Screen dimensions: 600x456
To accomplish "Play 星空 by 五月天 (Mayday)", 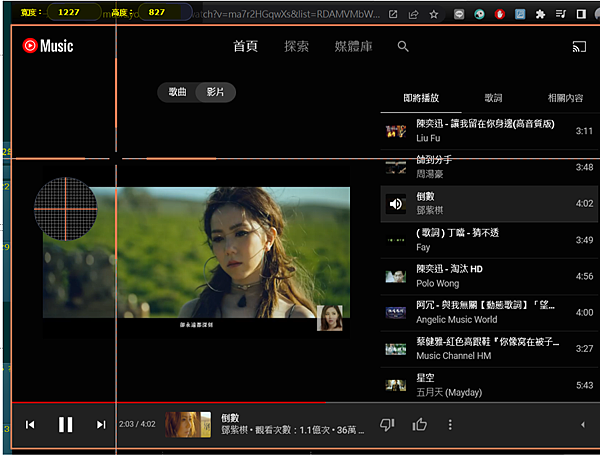I will (489, 385).
